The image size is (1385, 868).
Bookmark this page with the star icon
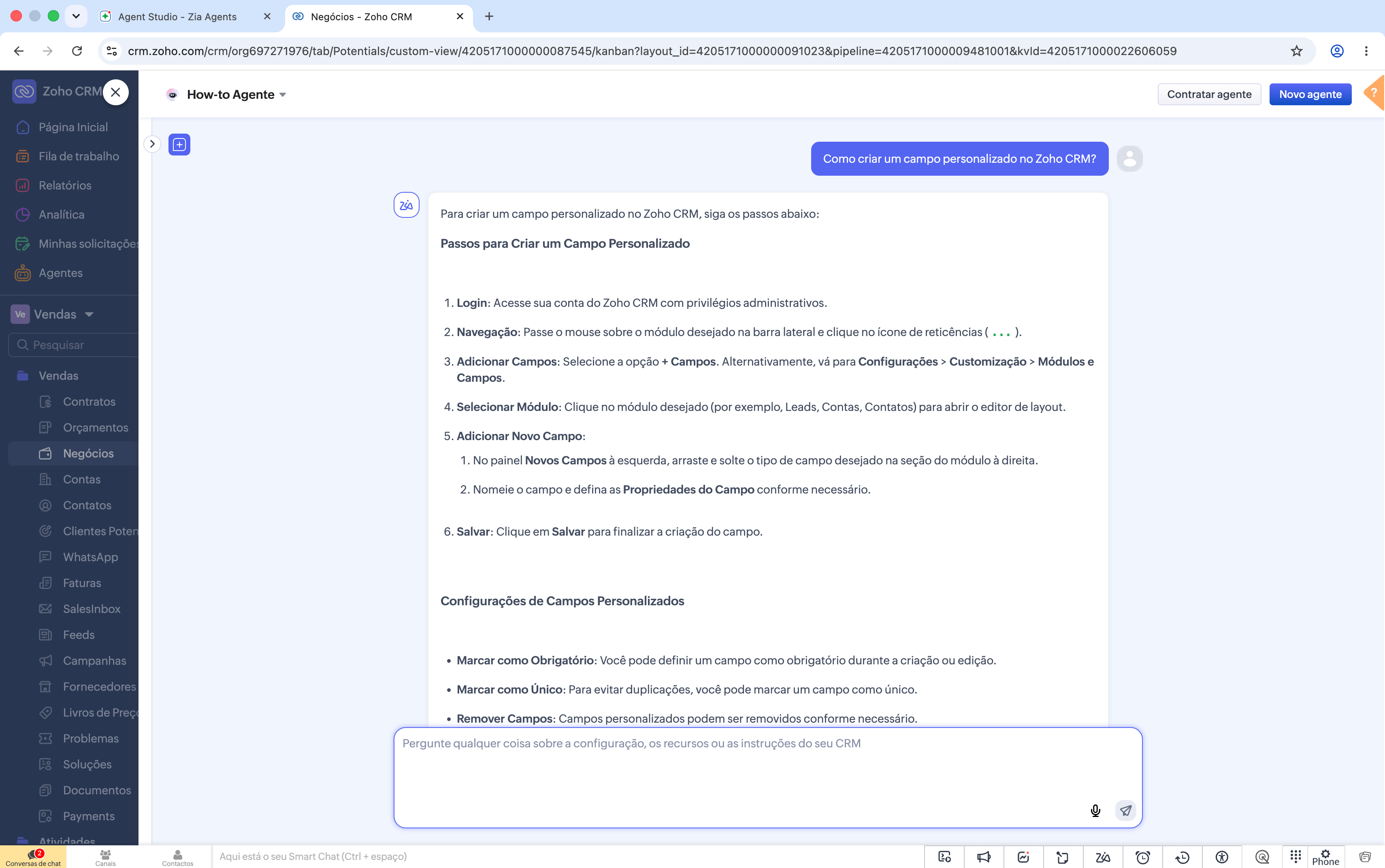1297,51
